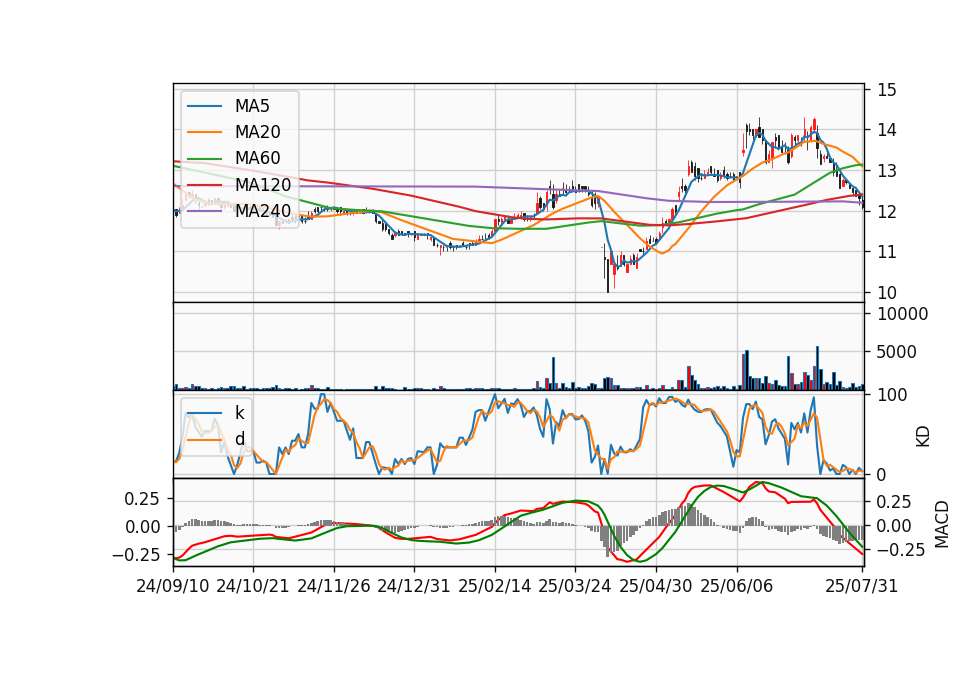Click the 25/04/30 date axis label
Screen dimensions: 960x690
656,586
